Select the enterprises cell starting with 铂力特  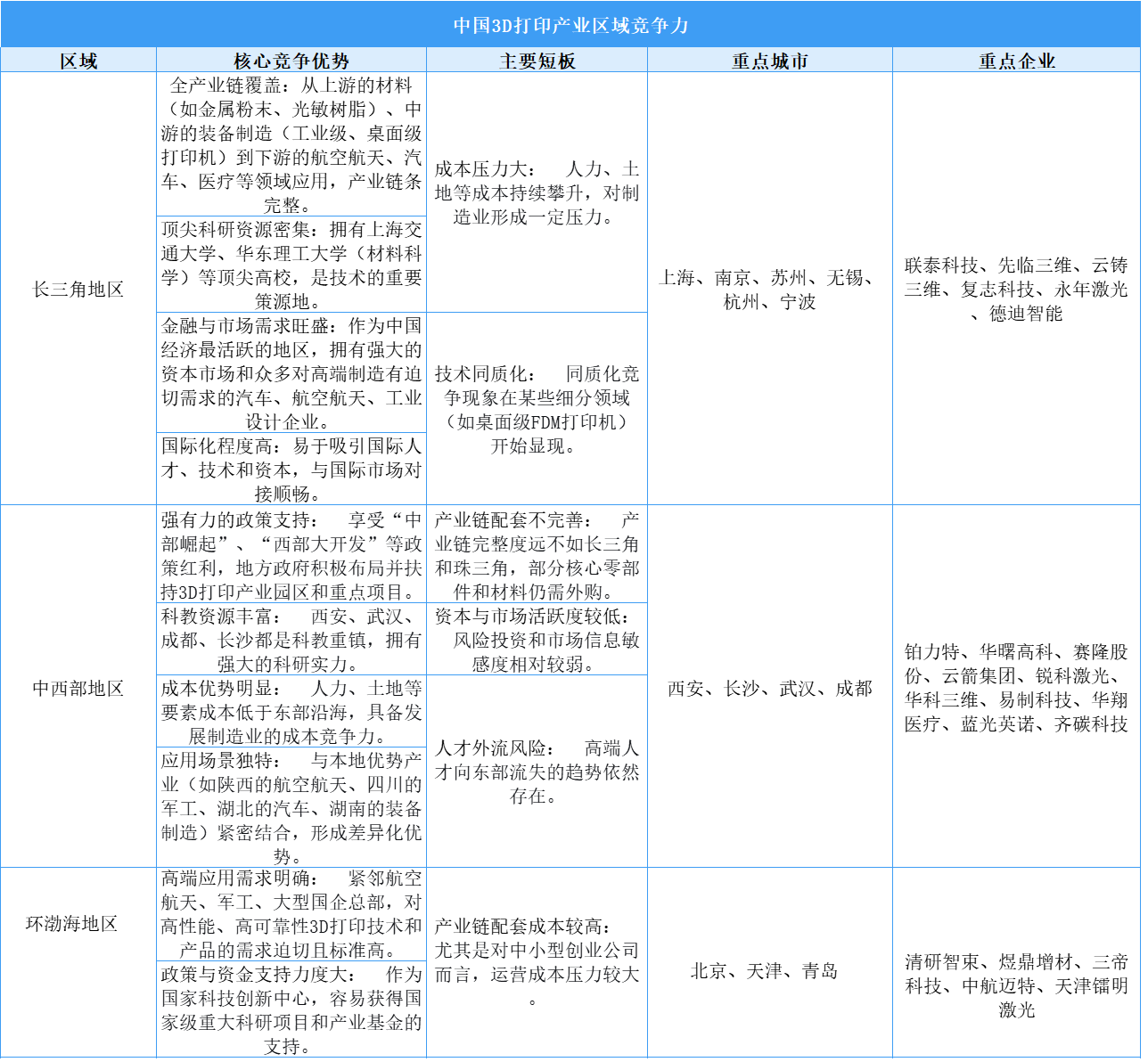point(1016,688)
